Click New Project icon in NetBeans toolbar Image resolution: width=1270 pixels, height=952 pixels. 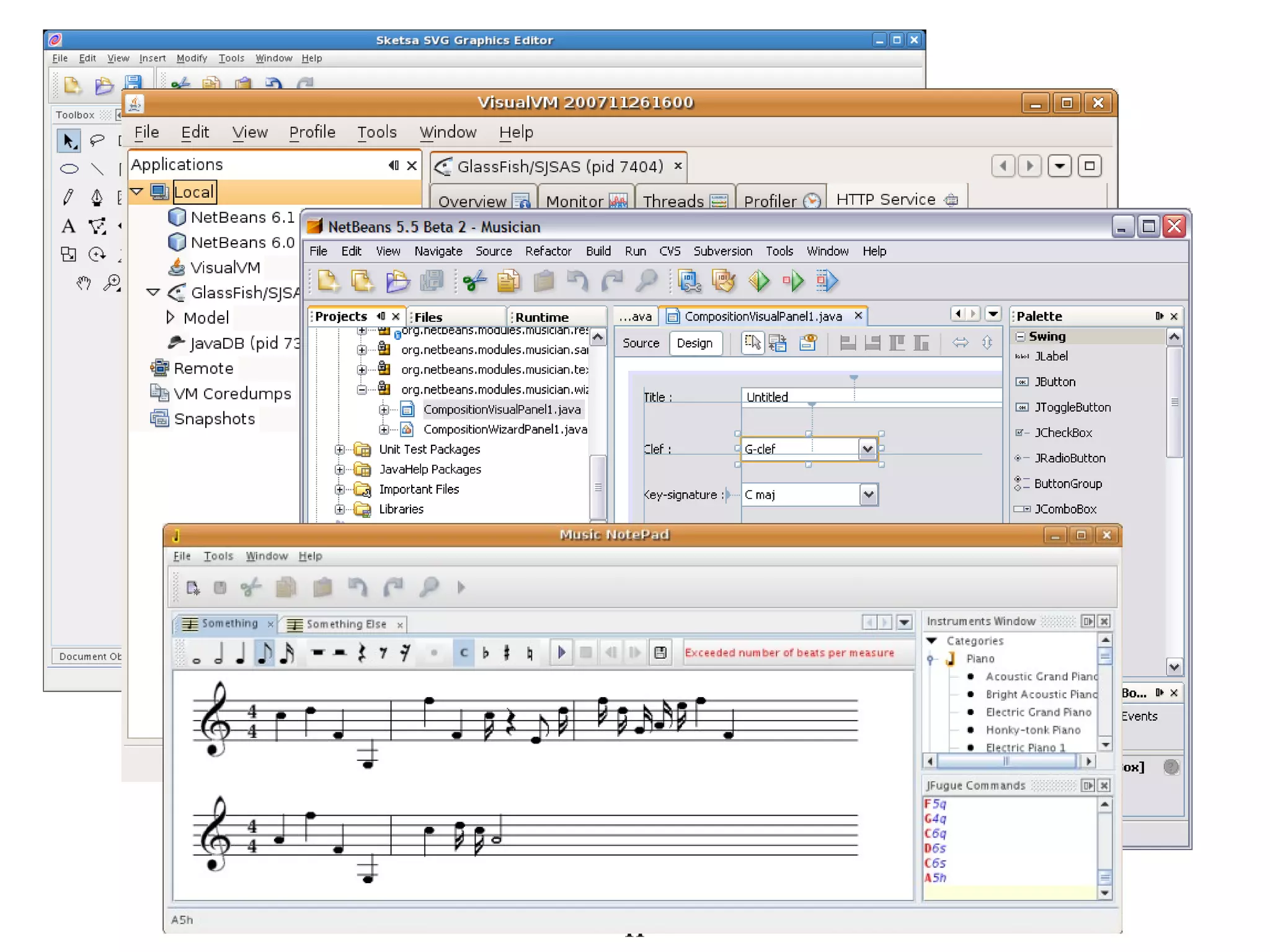click(363, 281)
